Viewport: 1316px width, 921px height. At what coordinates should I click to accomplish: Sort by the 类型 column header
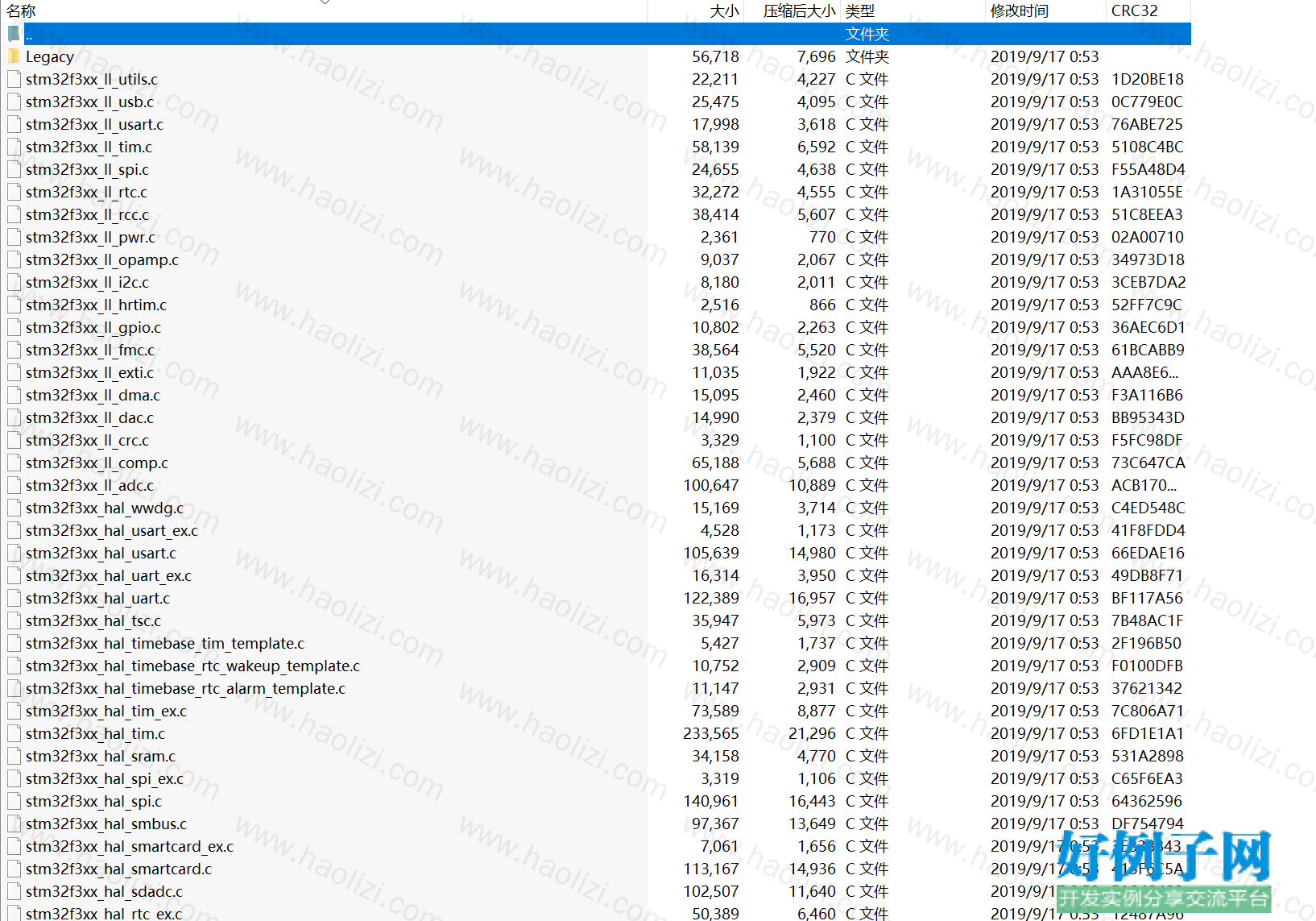click(x=913, y=10)
